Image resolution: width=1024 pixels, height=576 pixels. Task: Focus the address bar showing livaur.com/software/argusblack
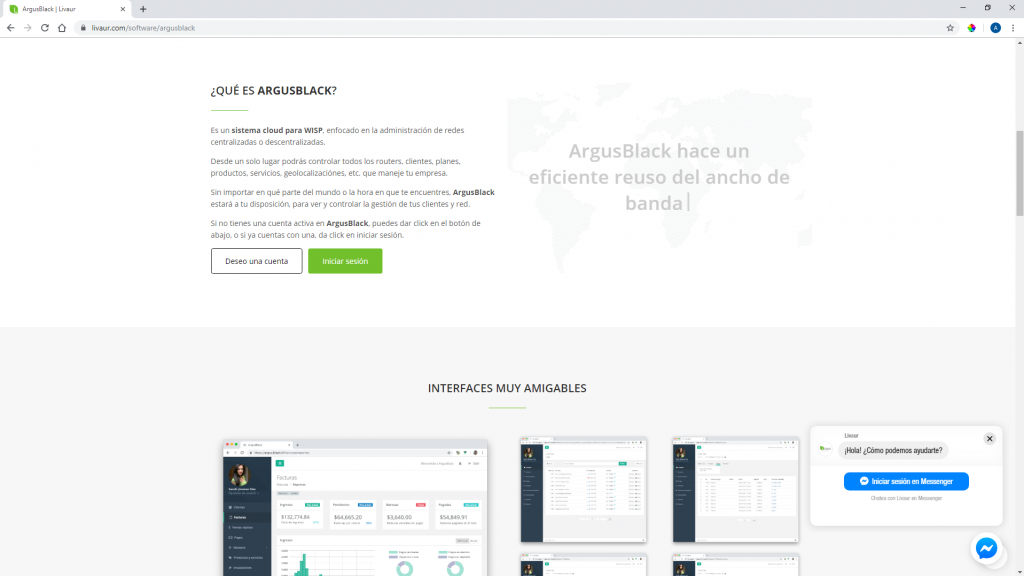[x=509, y=28]
